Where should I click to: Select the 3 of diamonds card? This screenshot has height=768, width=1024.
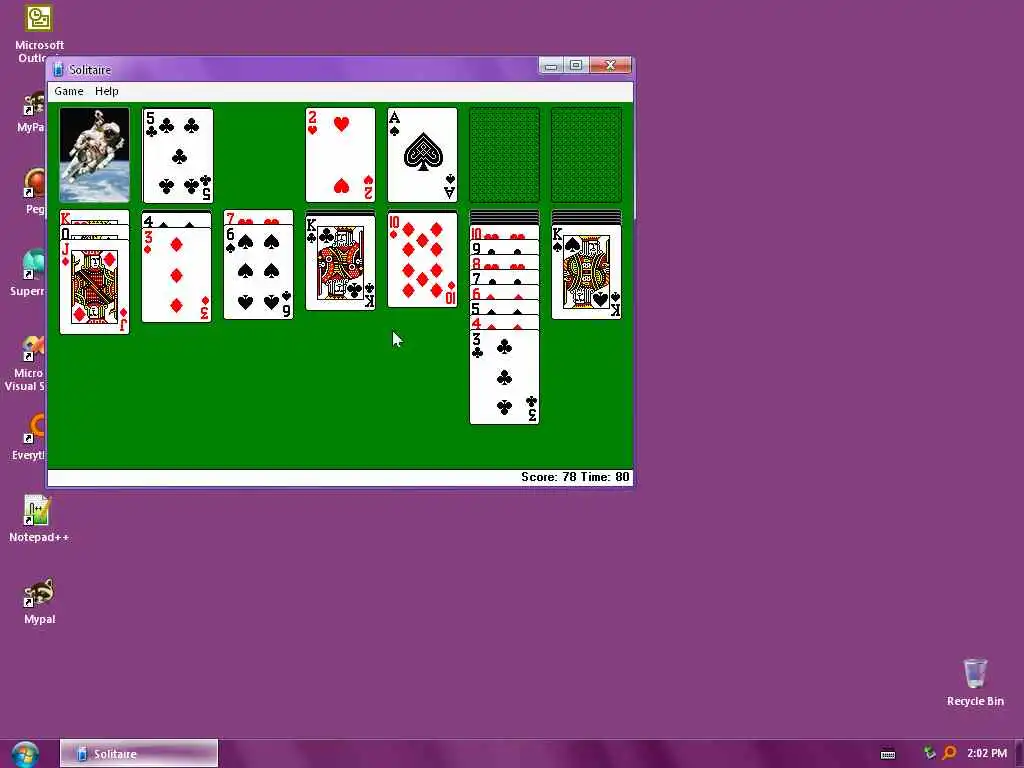coord(176,275)
